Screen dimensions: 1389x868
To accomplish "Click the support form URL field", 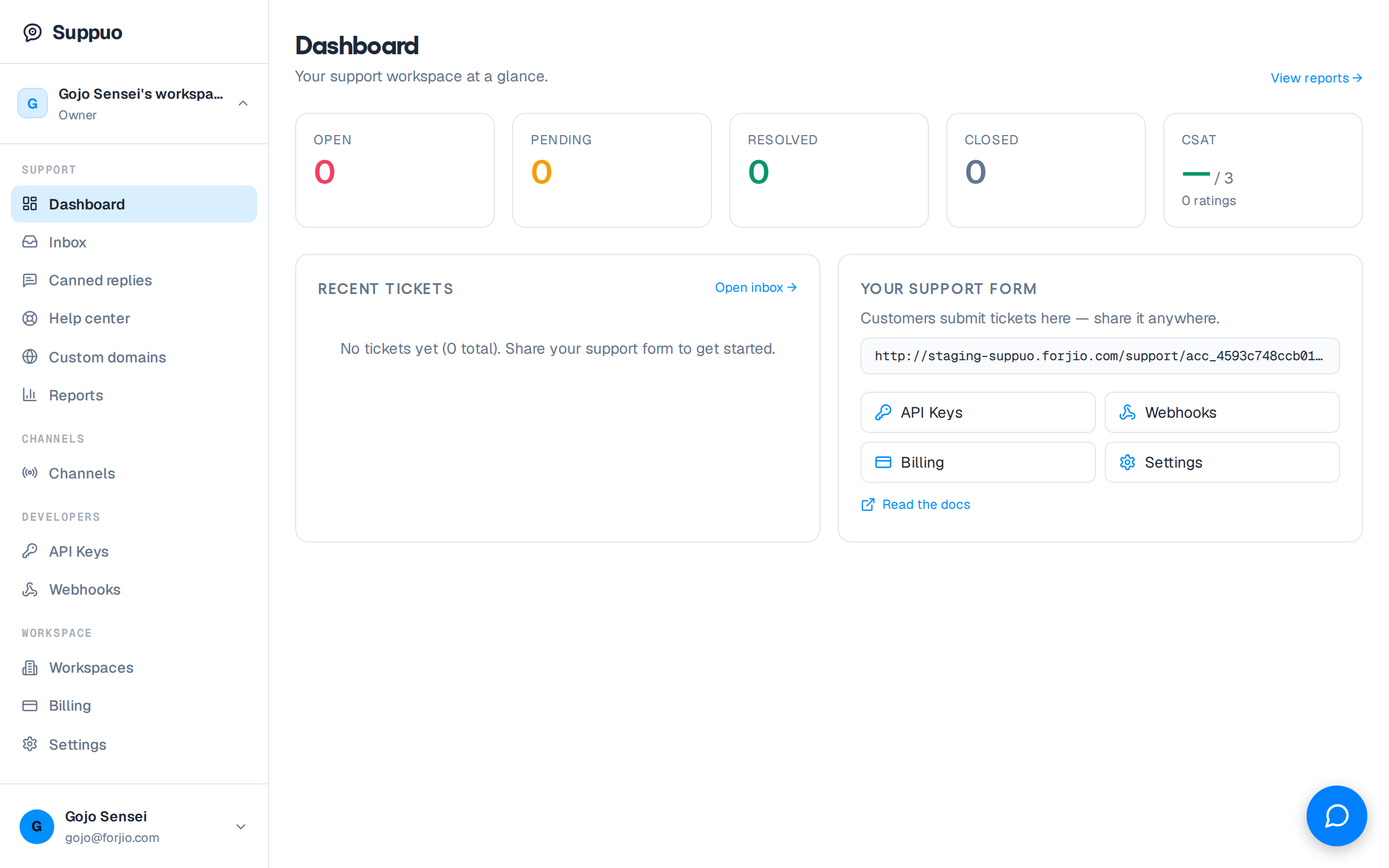I will [x=1100, y=356].
